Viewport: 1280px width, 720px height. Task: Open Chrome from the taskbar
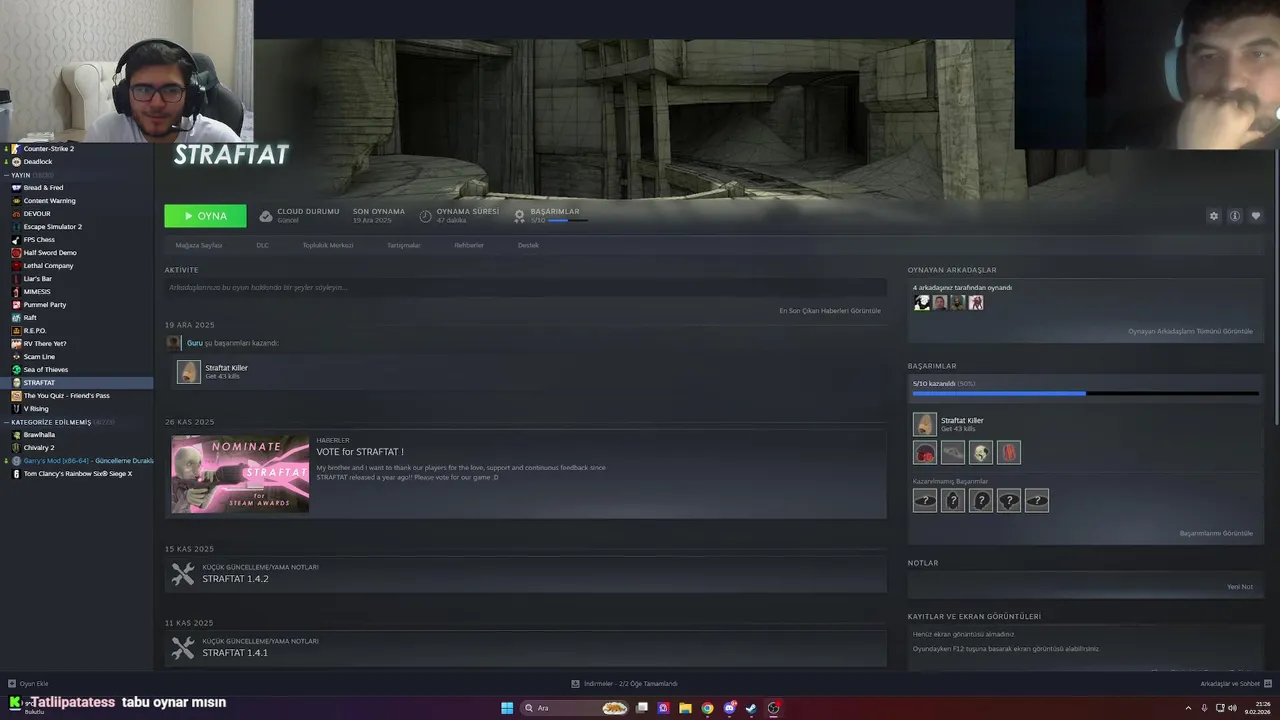pyautogui.click(x=707, y=708)
